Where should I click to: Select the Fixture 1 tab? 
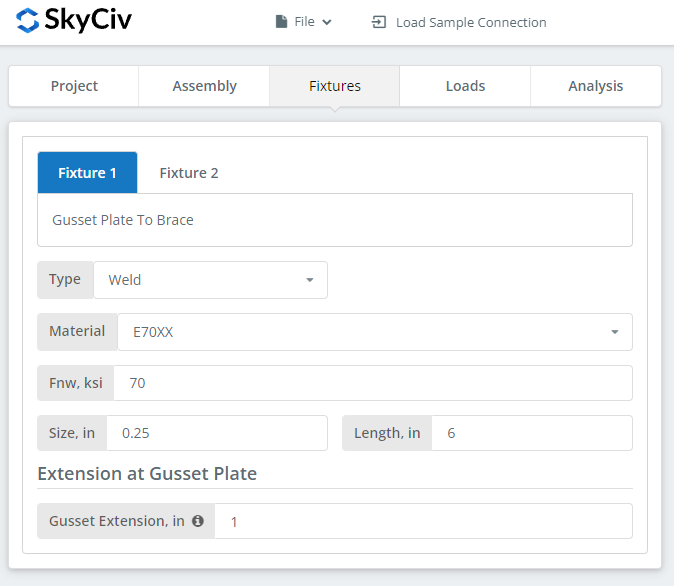coord(87,173)
